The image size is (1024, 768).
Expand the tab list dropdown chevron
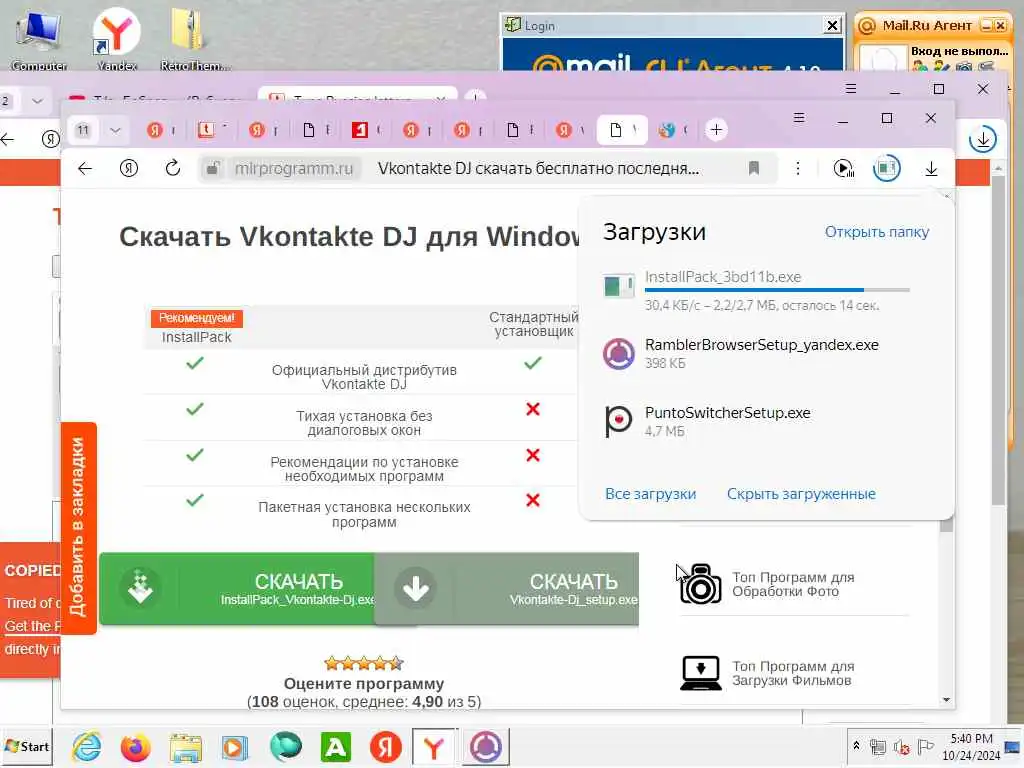pos(116,130)
